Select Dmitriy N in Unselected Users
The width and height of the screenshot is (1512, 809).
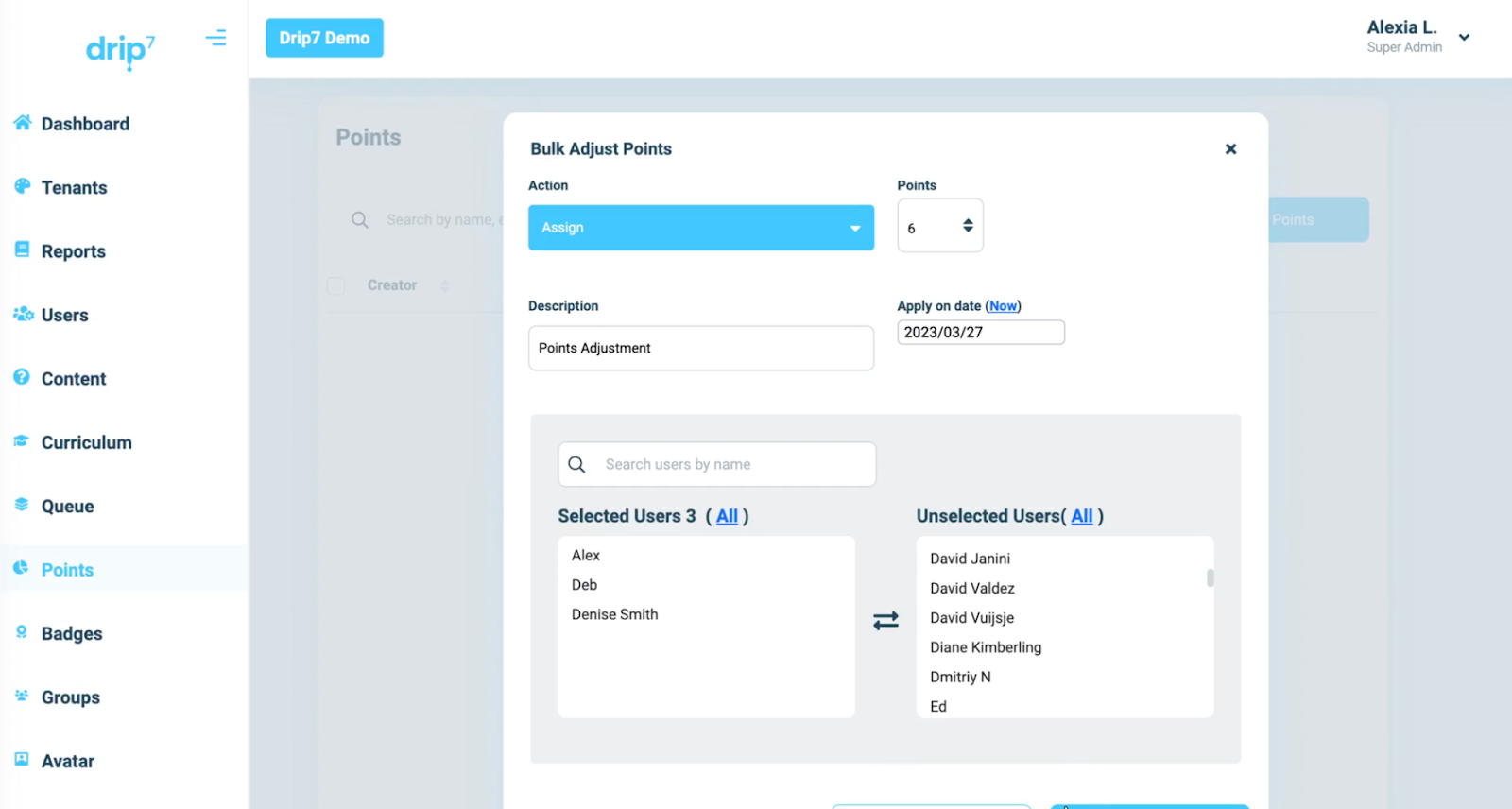point(960,677)
